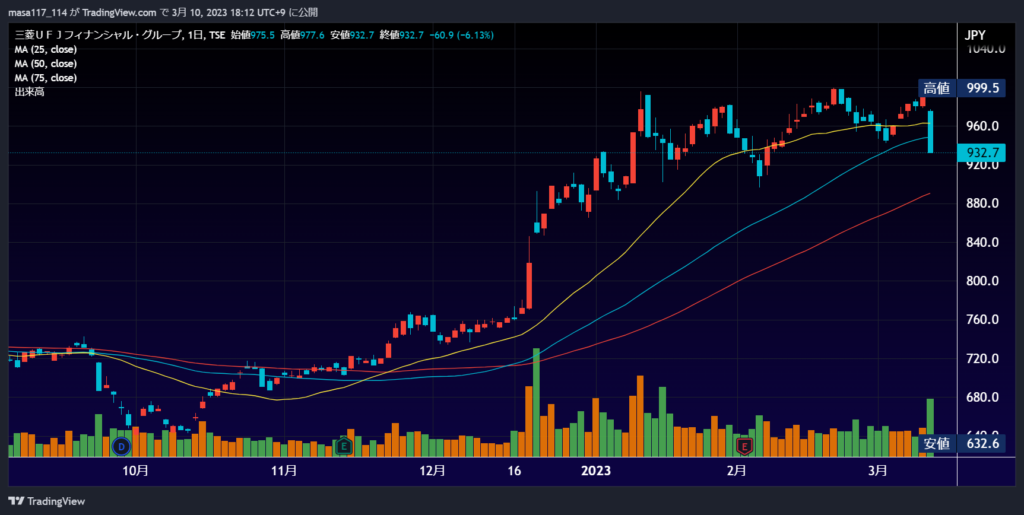Click the red earnings E marker near 2月
This screenshot has width=1024, height=515.
pyautogui.click(x=744, y=447)
